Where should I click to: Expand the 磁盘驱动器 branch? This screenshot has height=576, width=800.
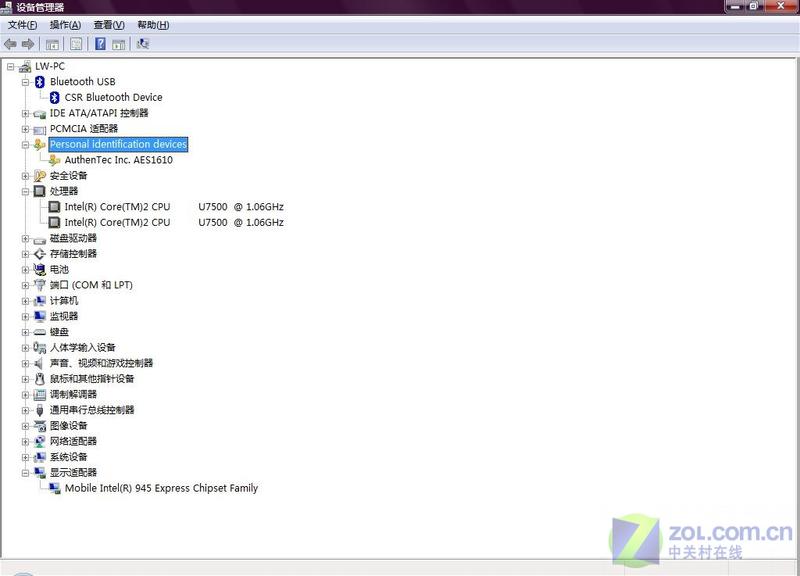click(26, 238)
